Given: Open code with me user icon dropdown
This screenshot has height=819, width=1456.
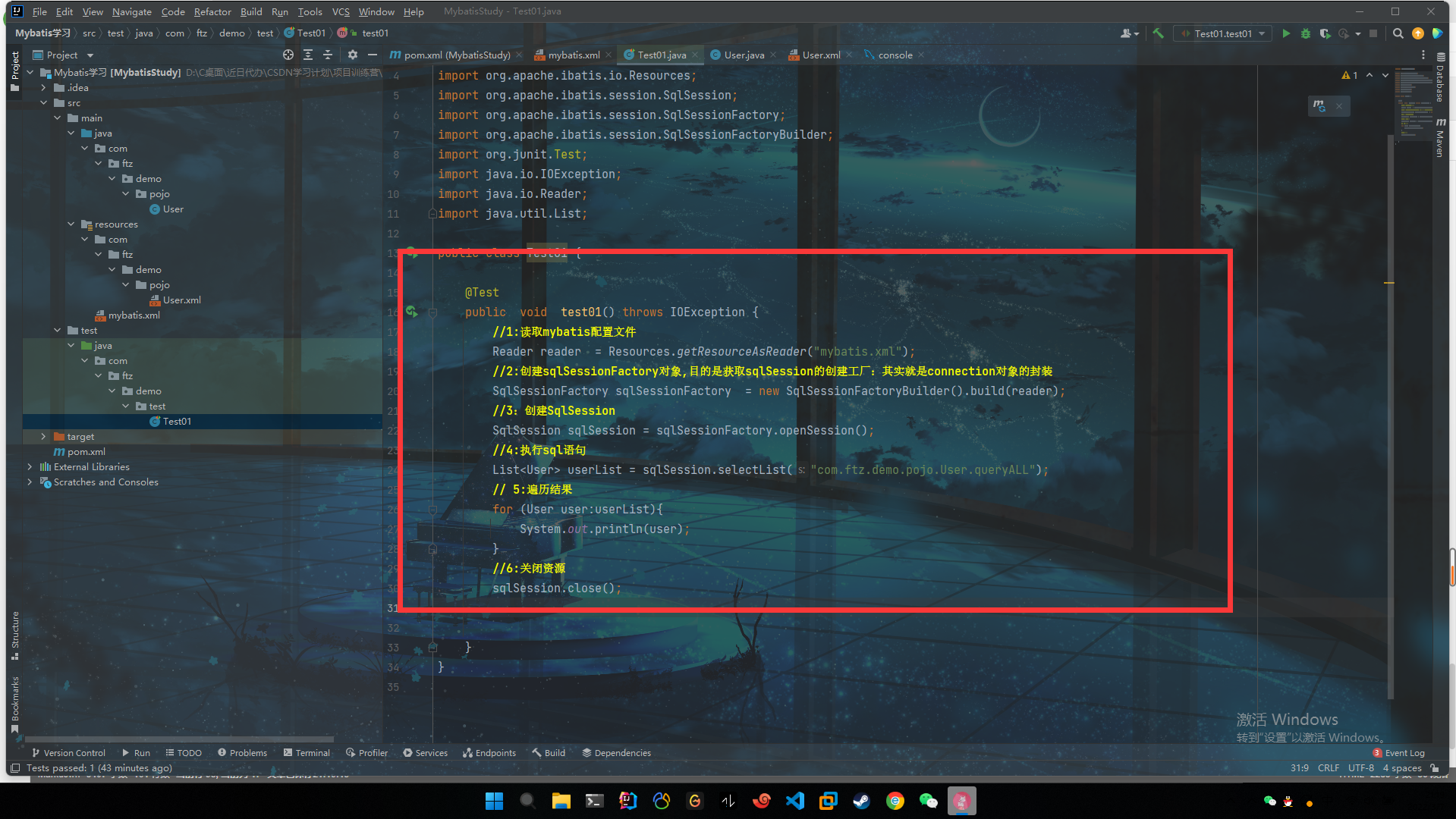Looking at the screenshot, I should pos(1130,33).
